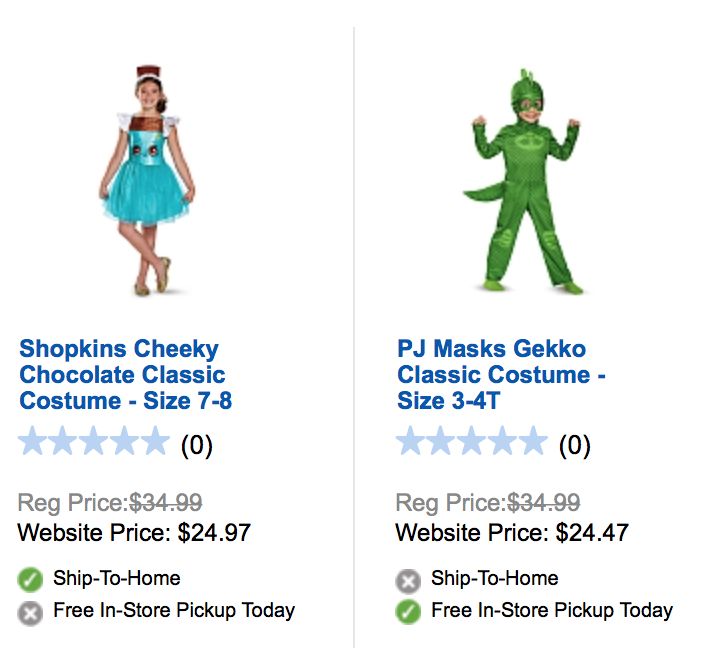Click the Shopkins Website Price $24.97 text

tap(134, 532)
